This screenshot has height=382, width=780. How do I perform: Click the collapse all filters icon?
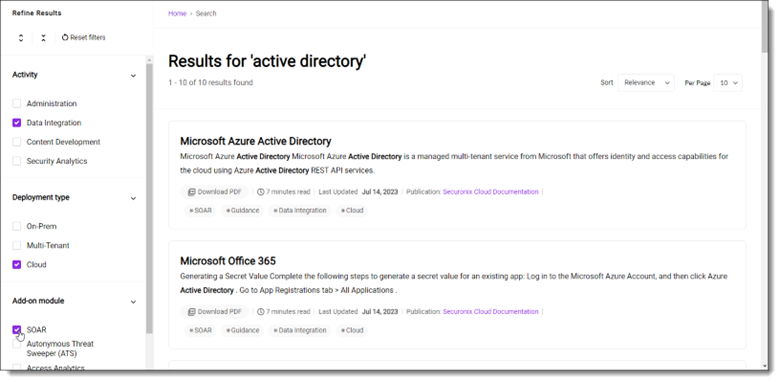pos(43,38)
